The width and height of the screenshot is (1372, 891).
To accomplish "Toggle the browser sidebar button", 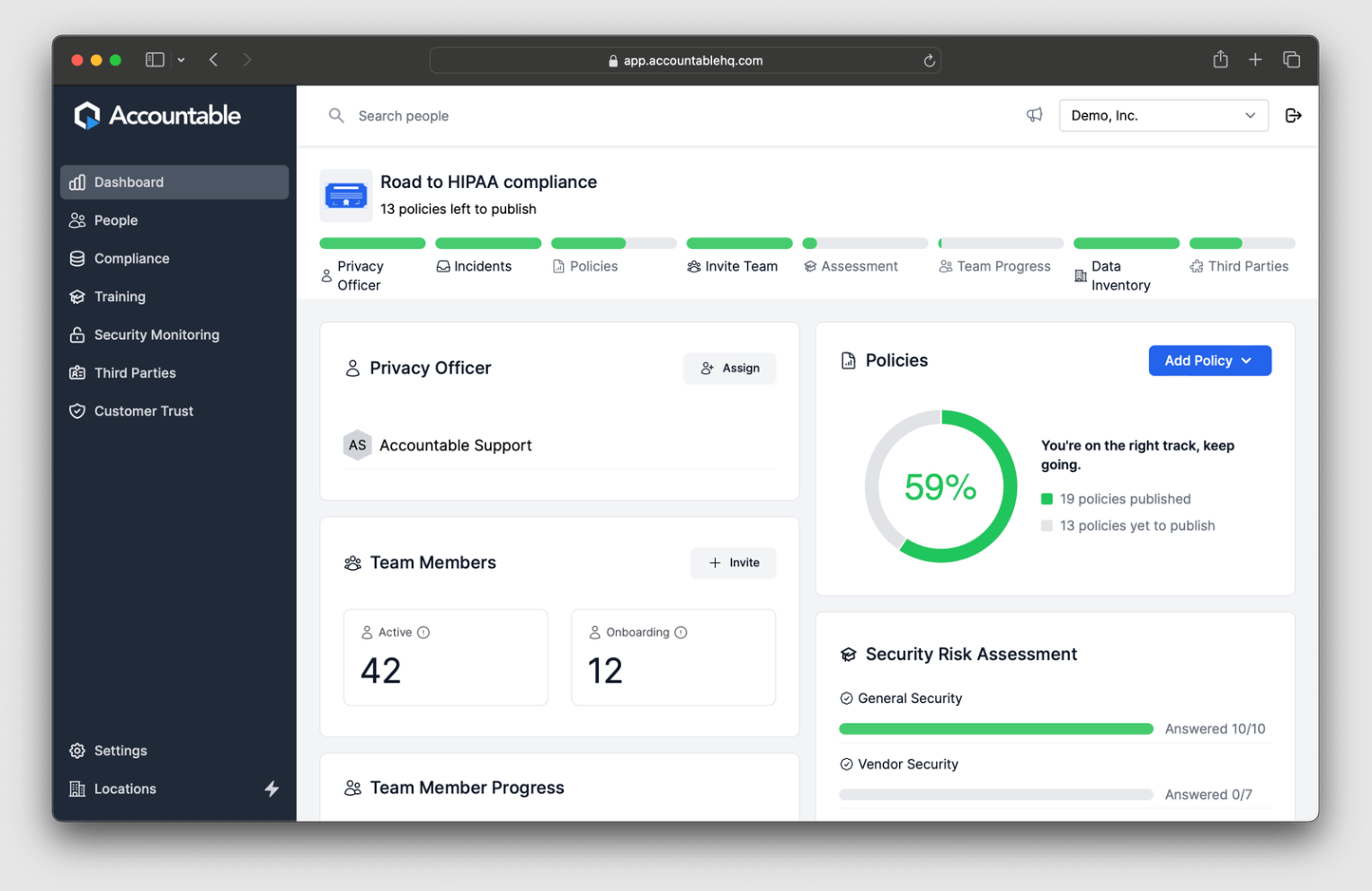I will 155,59.
